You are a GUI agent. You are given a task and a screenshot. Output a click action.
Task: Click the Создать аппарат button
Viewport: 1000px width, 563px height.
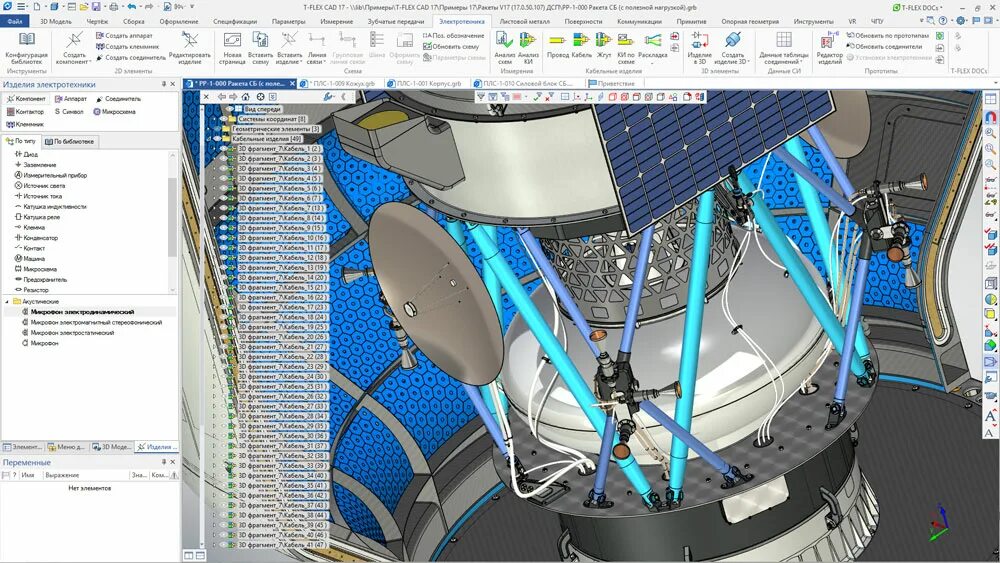pos(124,36)
